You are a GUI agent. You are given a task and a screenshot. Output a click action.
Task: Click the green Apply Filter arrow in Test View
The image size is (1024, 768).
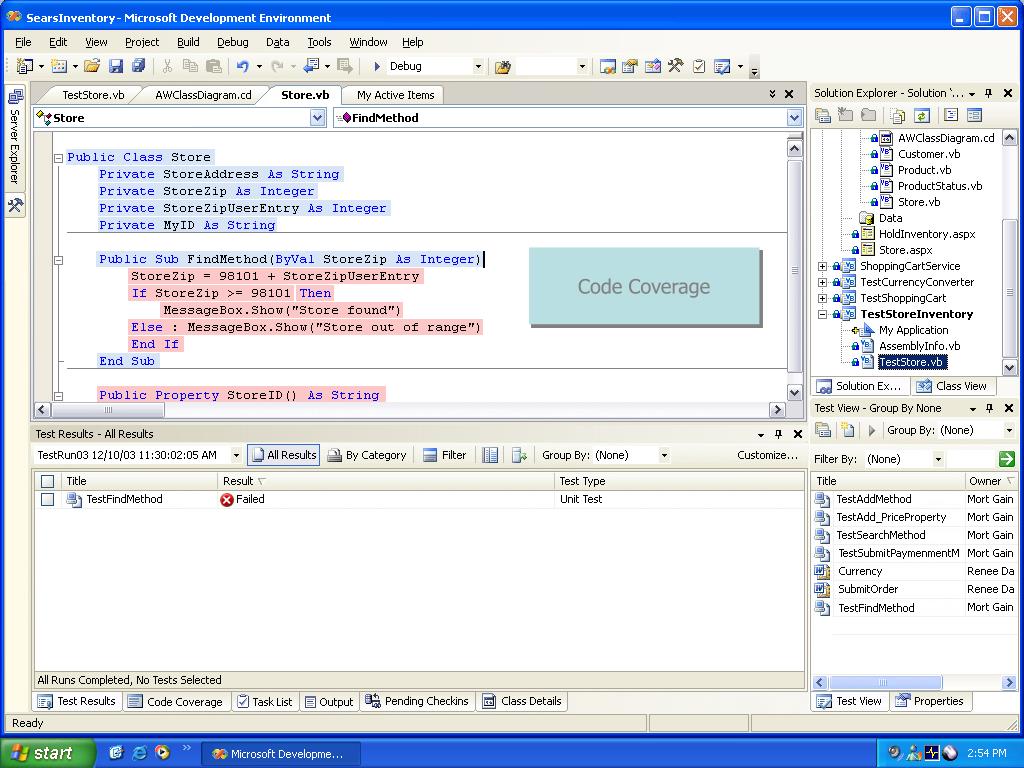point(1006,459)
